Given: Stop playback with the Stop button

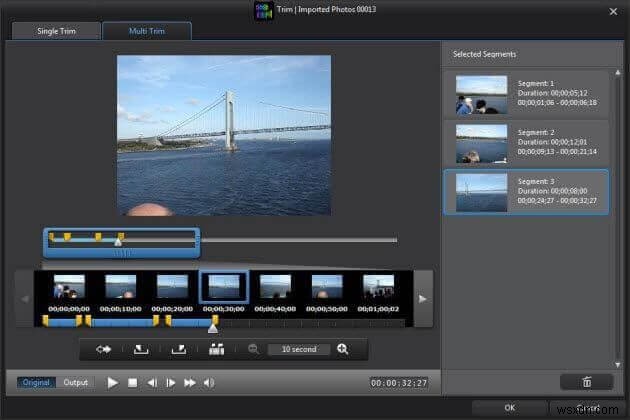Looking at the screenshot, I should (x=132, y=383).
